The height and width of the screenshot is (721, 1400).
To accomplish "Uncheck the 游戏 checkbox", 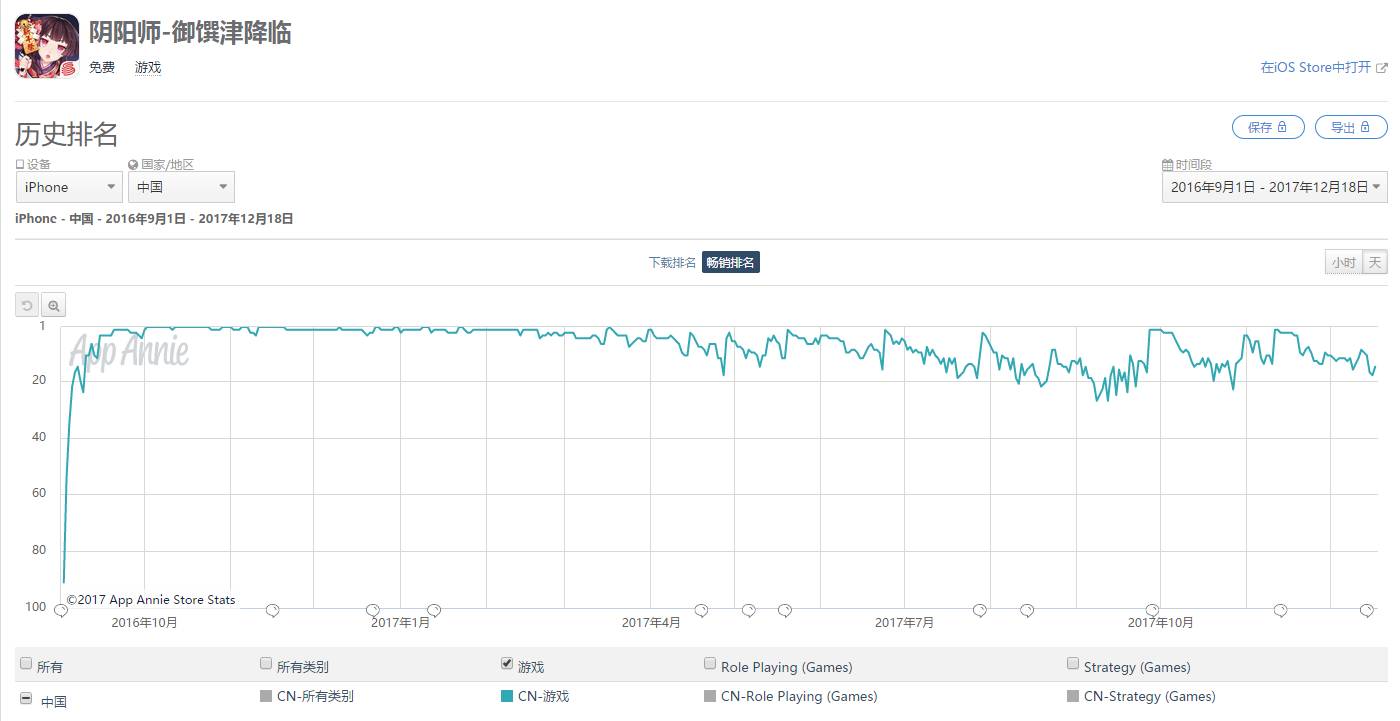I will click(x=507, y=663).
